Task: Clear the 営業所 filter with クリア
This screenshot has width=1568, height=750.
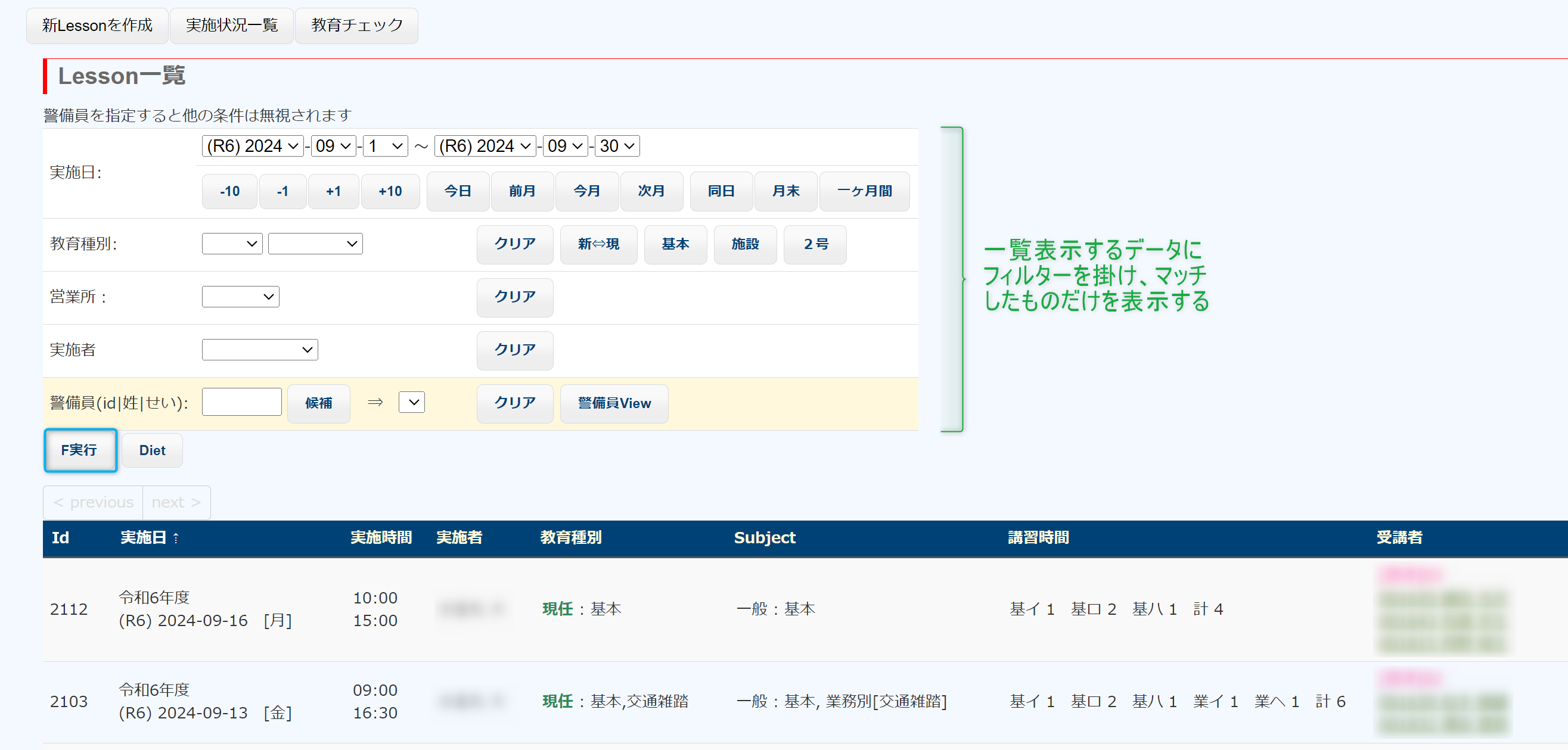Action: (x=514, y=297)
